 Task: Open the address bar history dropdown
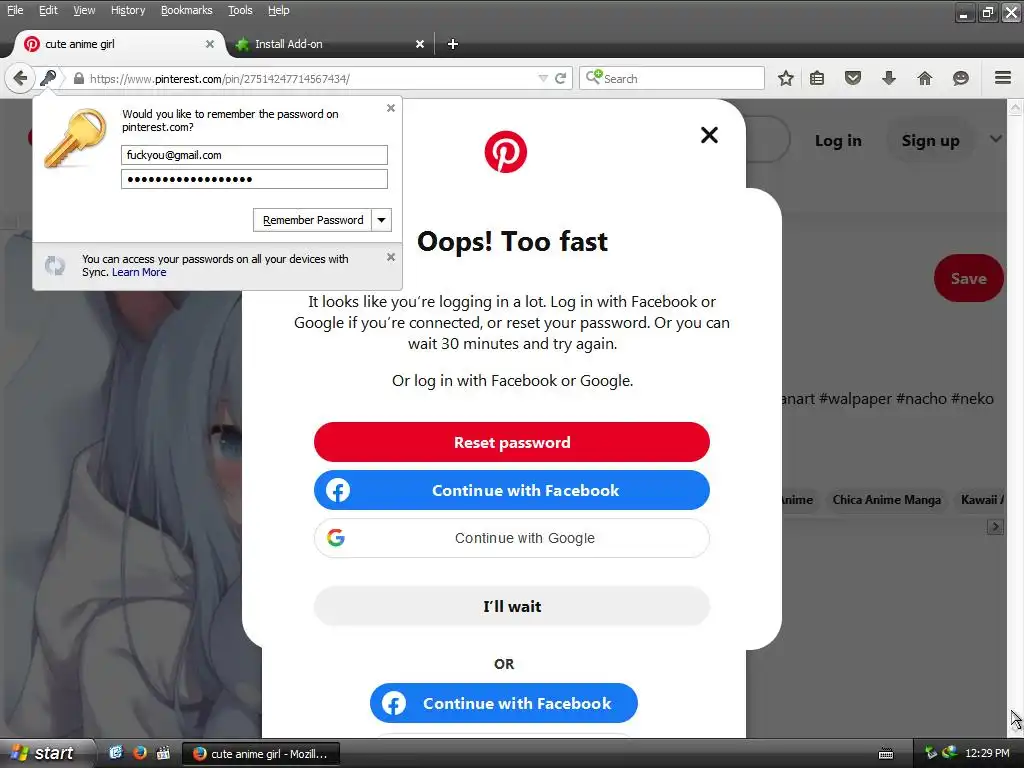tap(543, 78)
